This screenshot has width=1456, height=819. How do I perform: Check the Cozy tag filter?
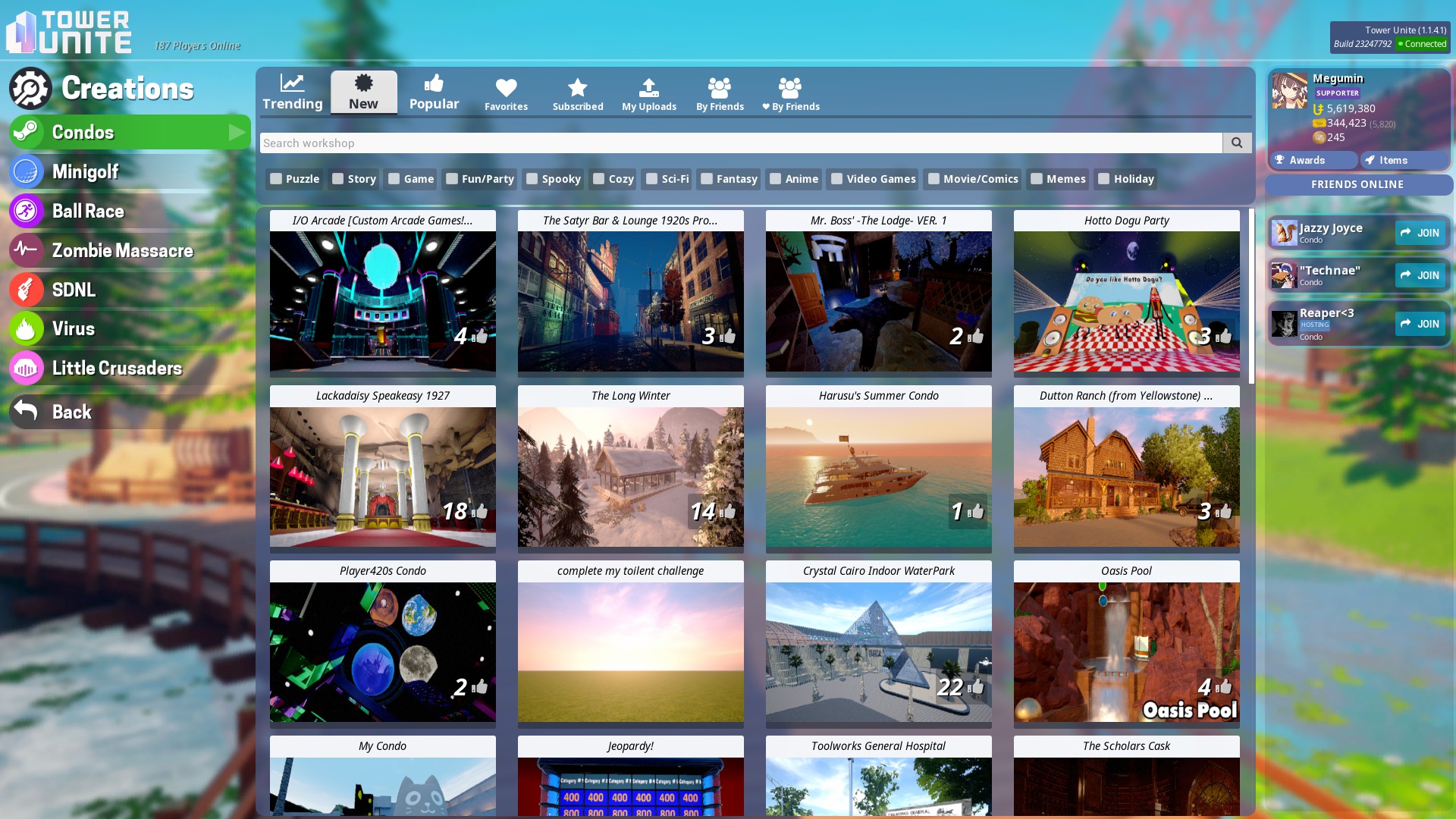tap(599, 179)
